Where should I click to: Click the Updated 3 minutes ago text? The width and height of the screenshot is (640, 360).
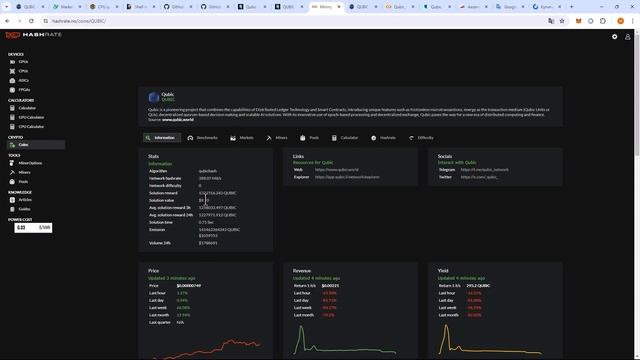171,278
